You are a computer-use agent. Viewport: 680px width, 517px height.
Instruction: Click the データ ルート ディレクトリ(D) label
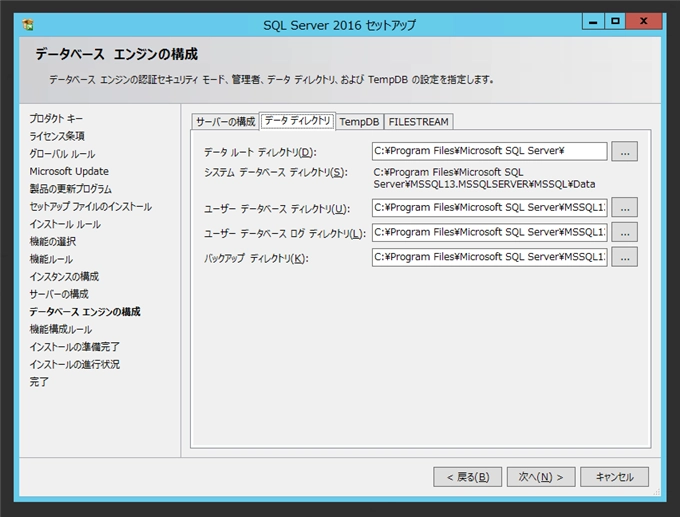[260, 152]
